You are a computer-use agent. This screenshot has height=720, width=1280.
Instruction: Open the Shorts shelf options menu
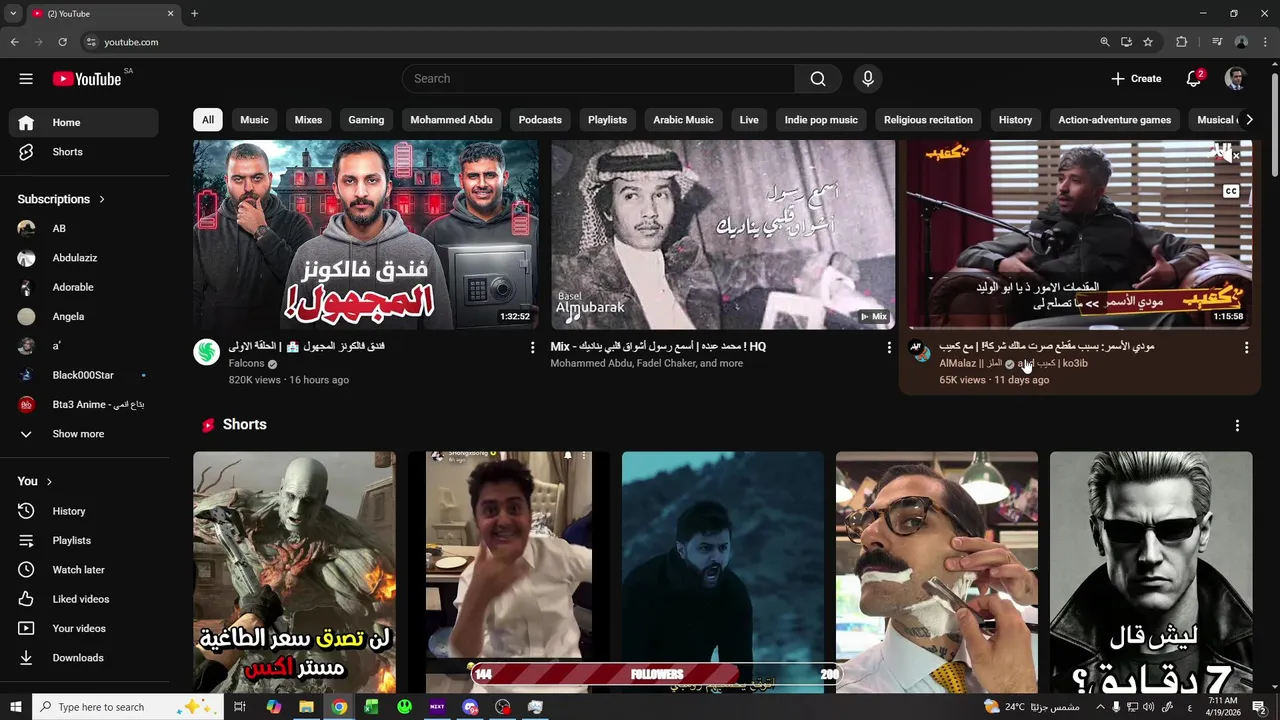tap(1237, 425)
